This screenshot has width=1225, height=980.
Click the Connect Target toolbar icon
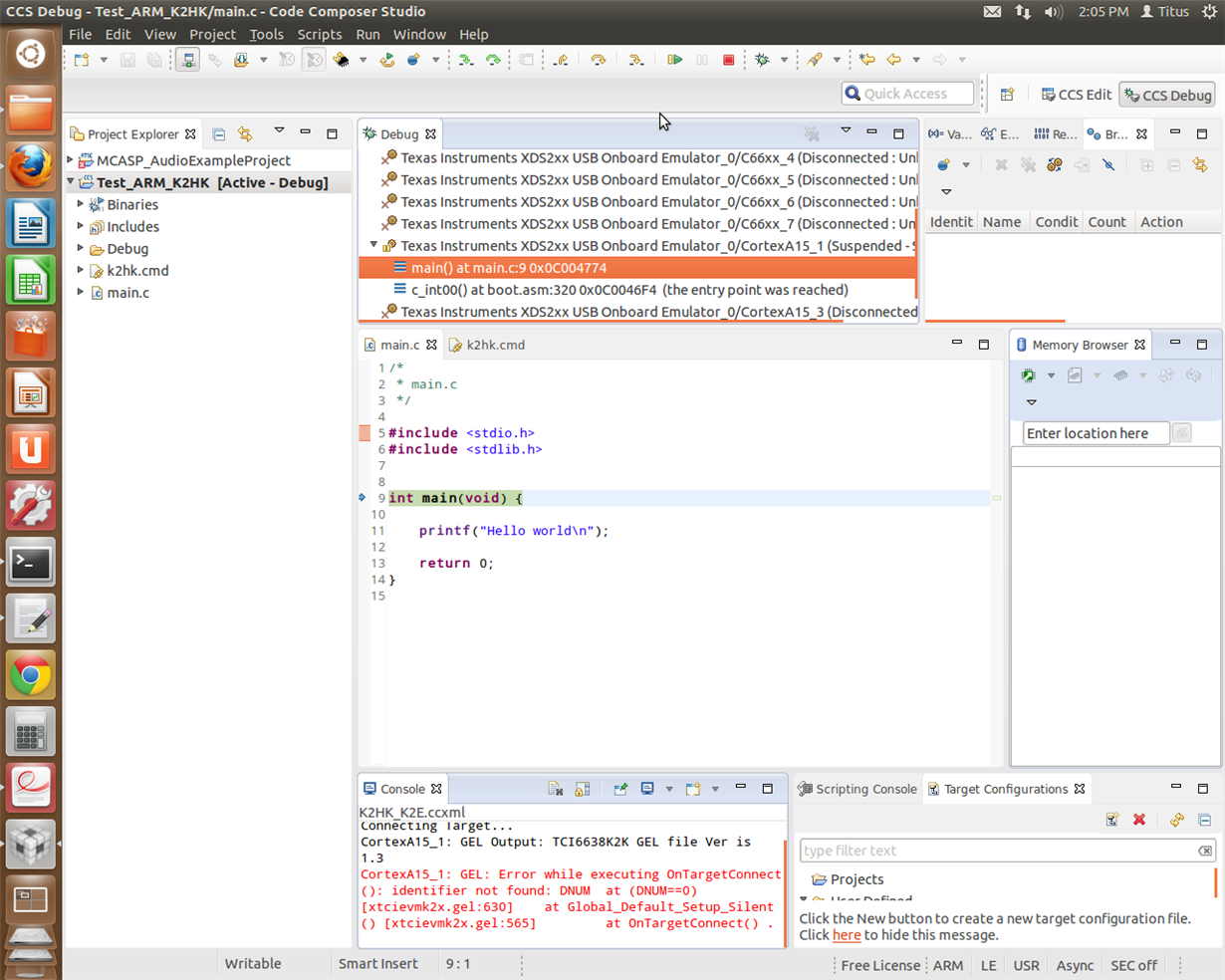point(188,60)
